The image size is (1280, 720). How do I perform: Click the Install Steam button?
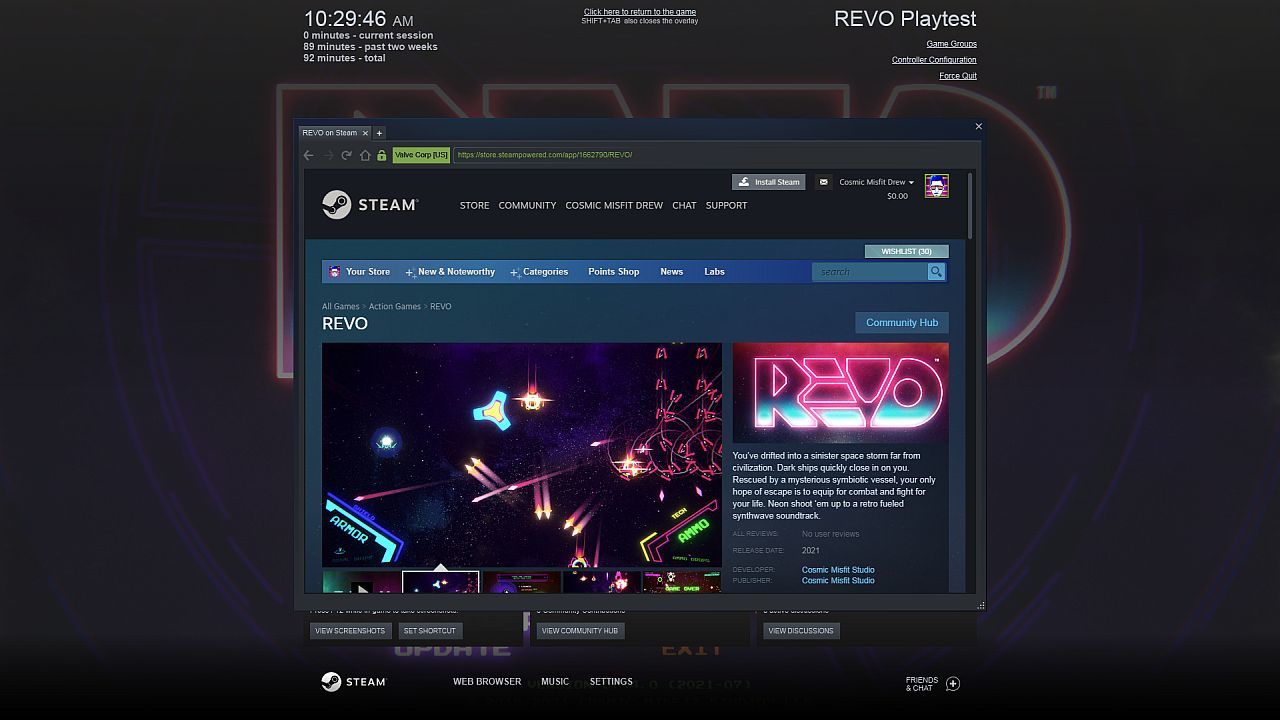point(769,181)
